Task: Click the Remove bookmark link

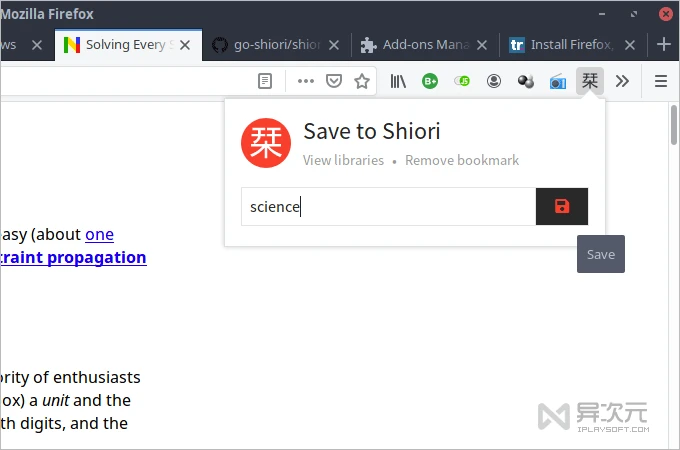Action: tap(462, 160)
